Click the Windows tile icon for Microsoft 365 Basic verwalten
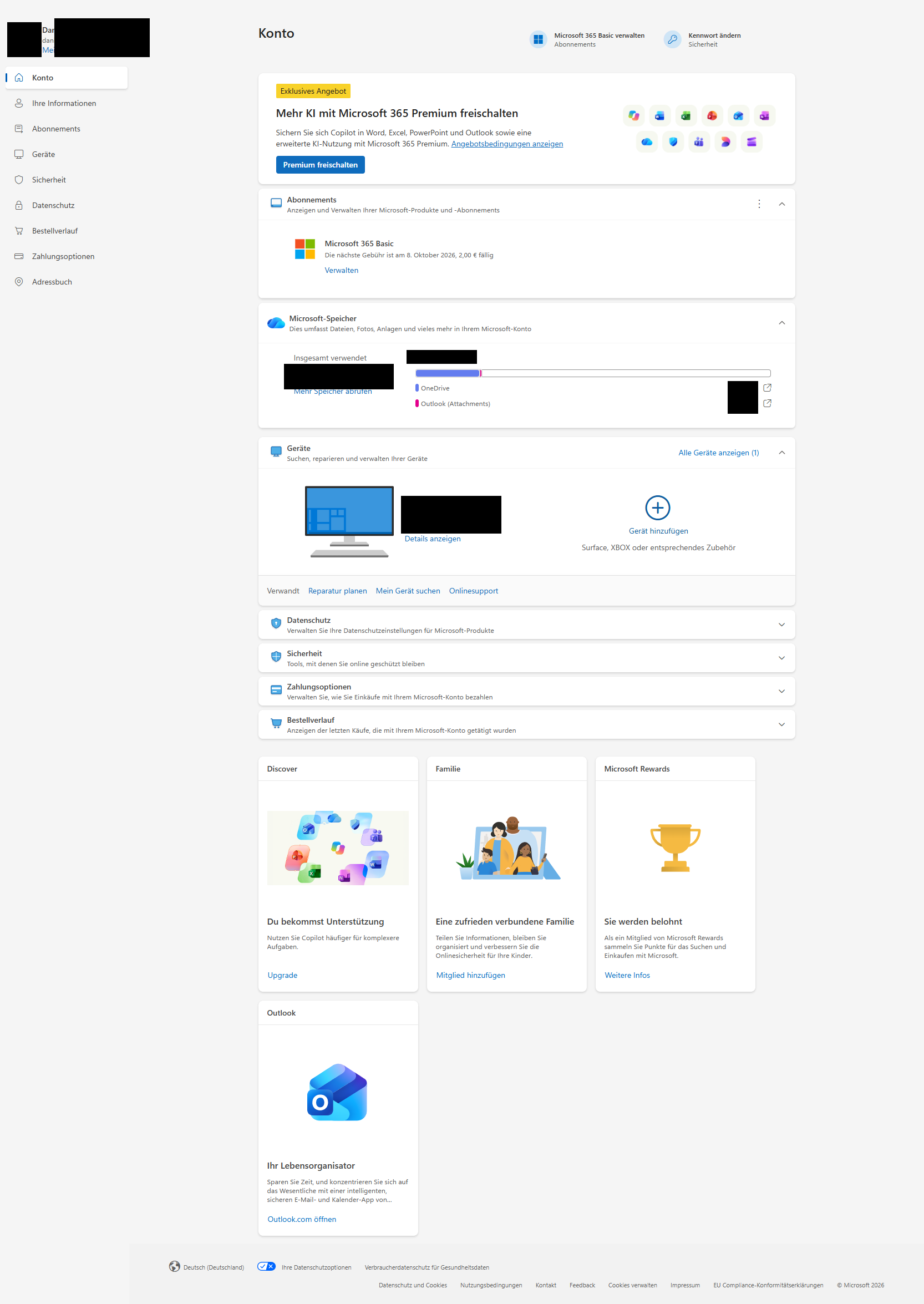The image size is (924, 1304). click(538, 40)
